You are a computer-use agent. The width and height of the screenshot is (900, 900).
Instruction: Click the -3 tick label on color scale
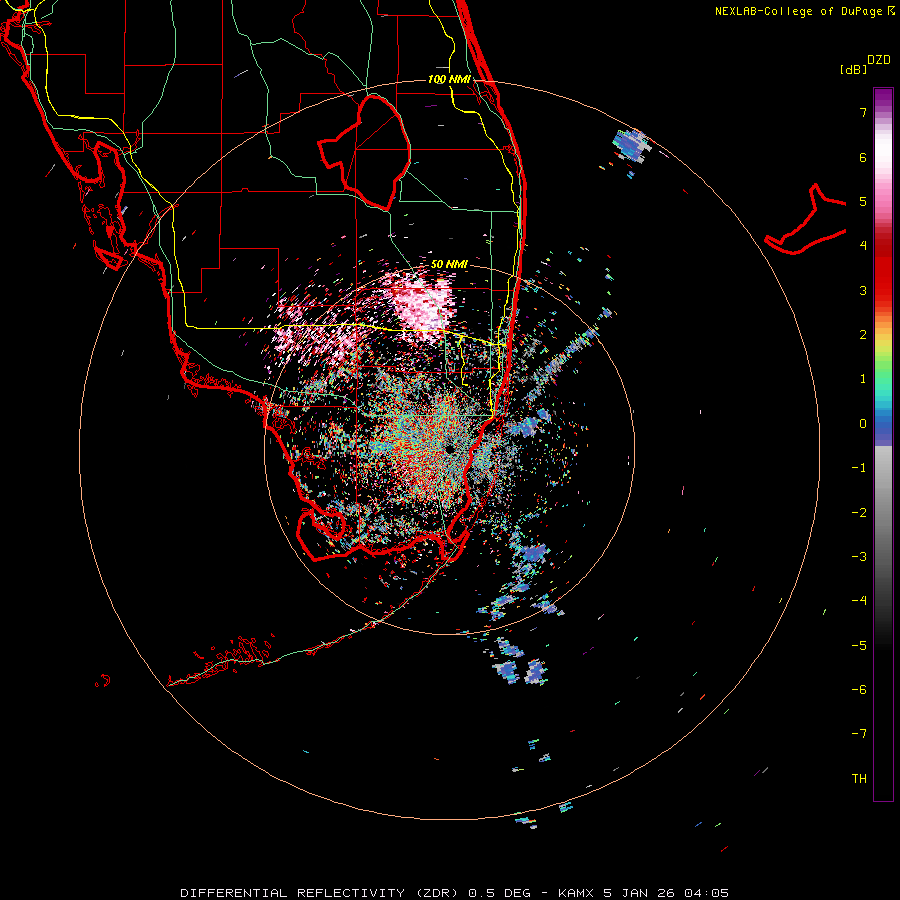[859, 557]
